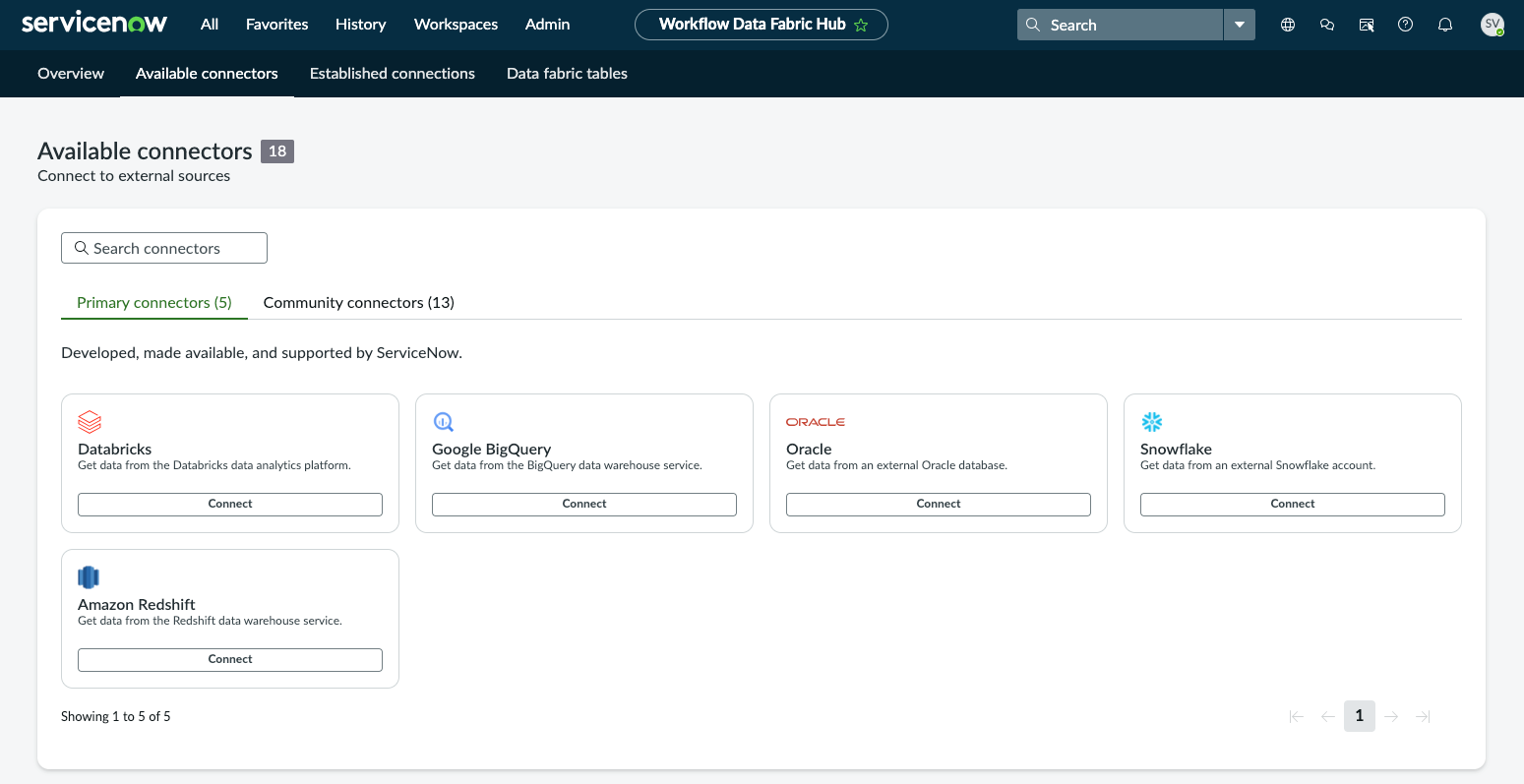Viewport: 1524px width, 784px height.
Task: Click the Snowflake card title
Action: (1176, 449)
